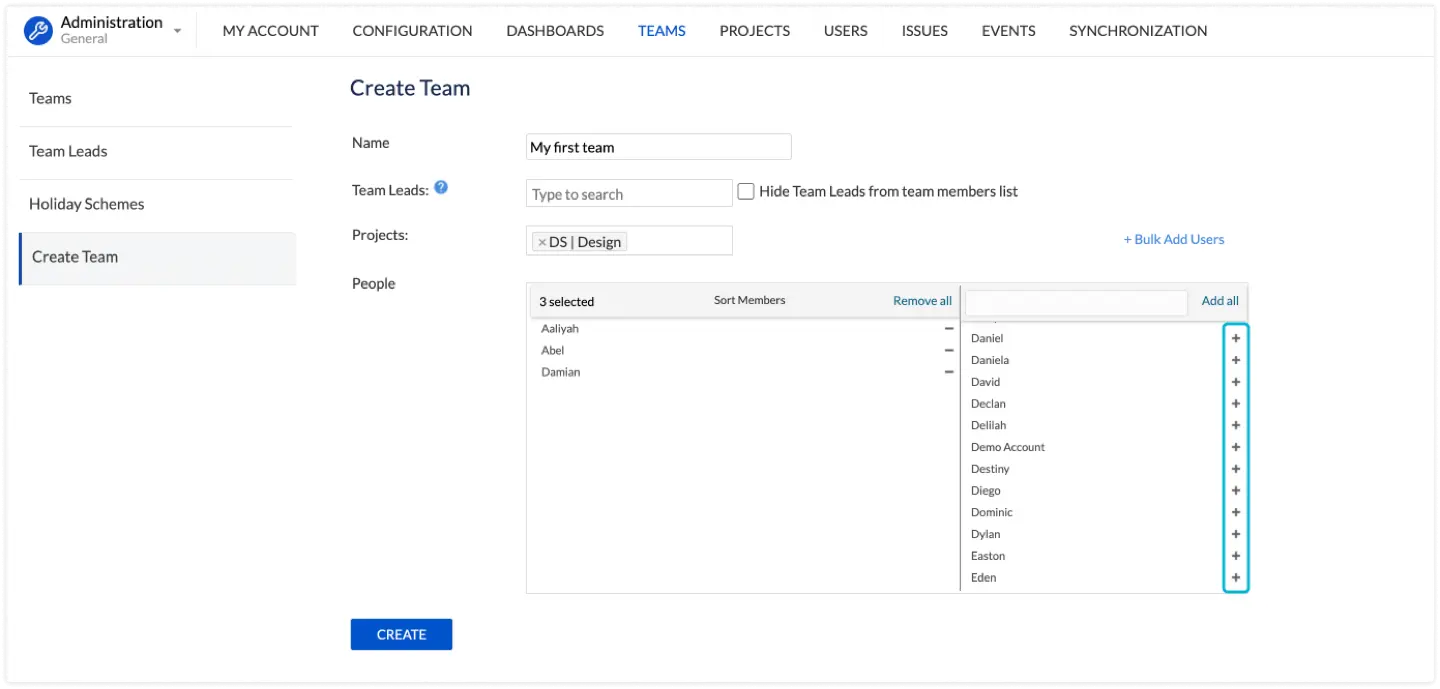Add Dominic to the team
This screenshot has width=1440, height=689.
(x=1236, y=512)
